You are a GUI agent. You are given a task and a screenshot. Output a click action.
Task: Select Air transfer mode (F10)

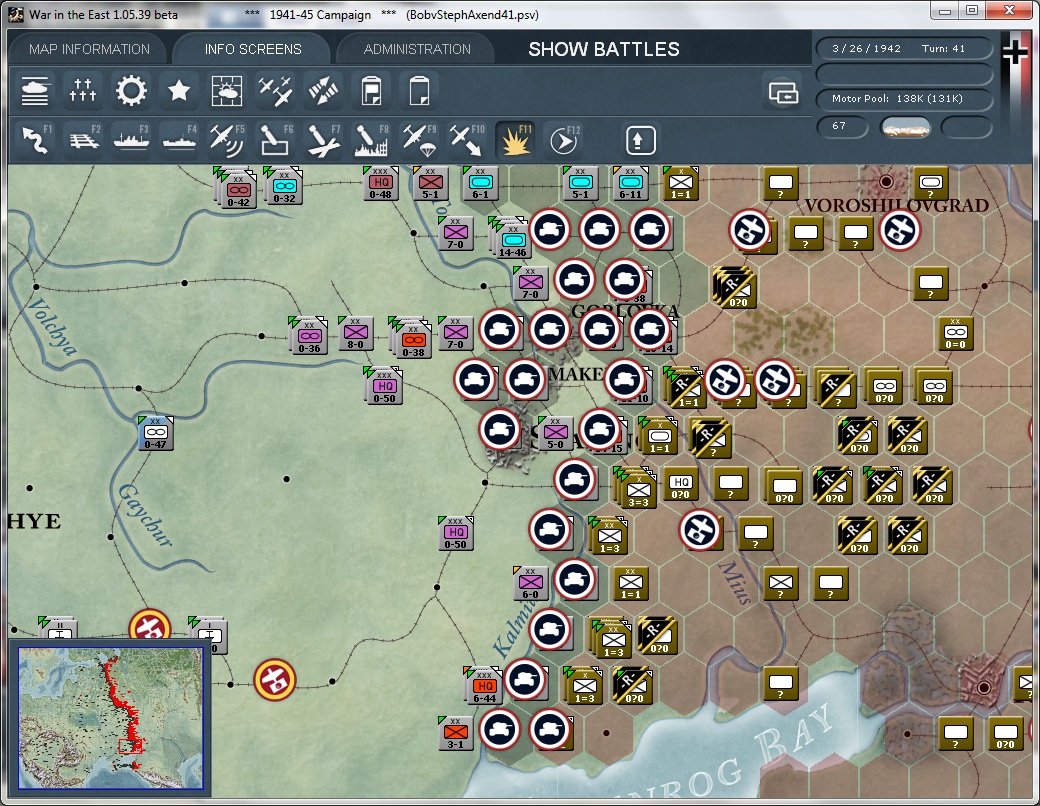[467, 140]
